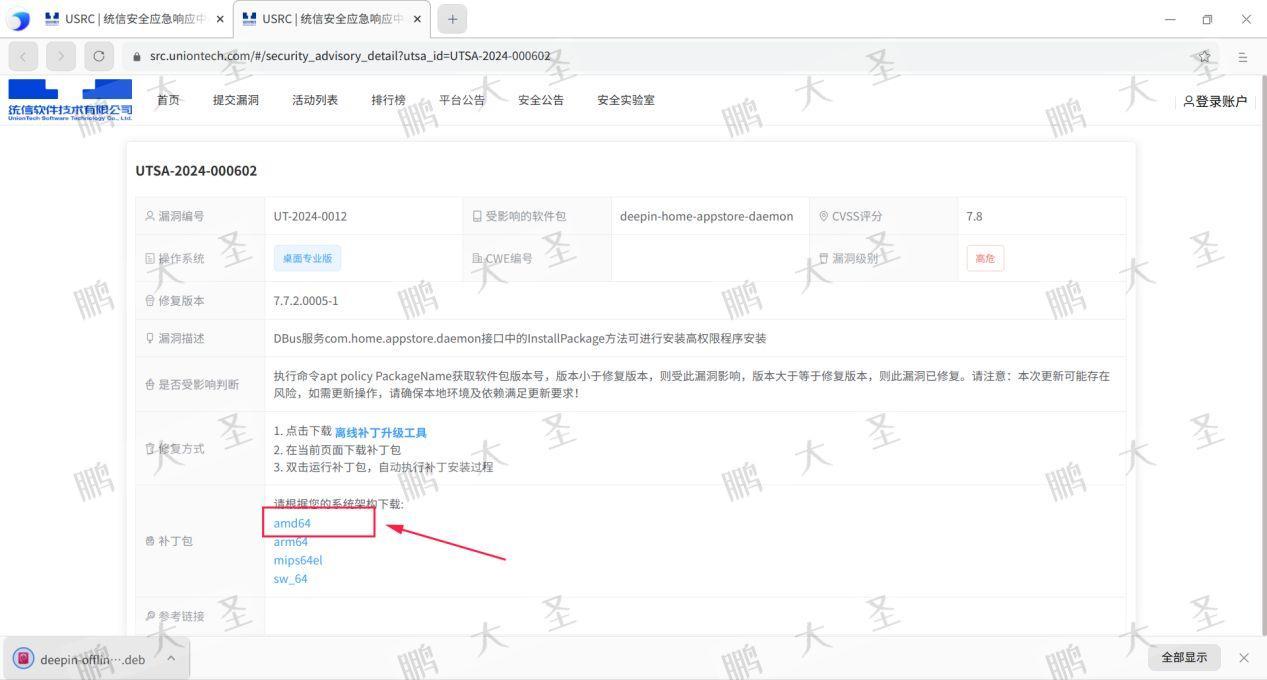Click the 参考链接 label
The width and height of the screenshot is (1267, 680).
pos(181,616)
